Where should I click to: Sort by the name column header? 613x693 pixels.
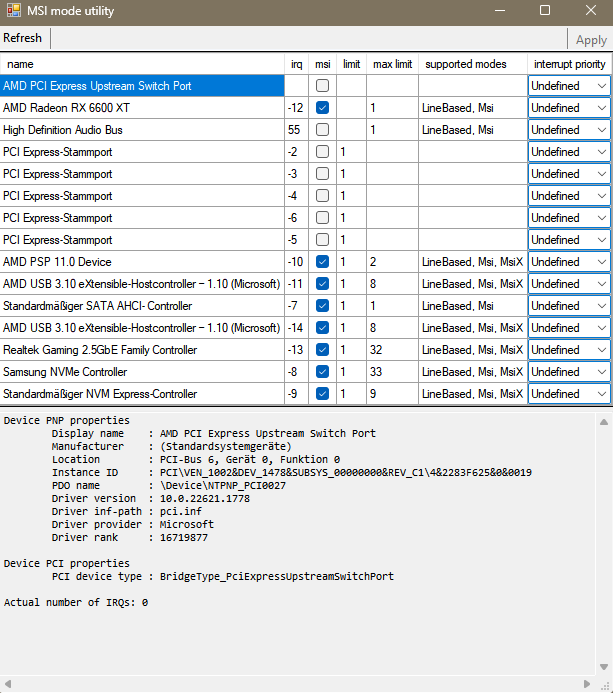point(142,64)
